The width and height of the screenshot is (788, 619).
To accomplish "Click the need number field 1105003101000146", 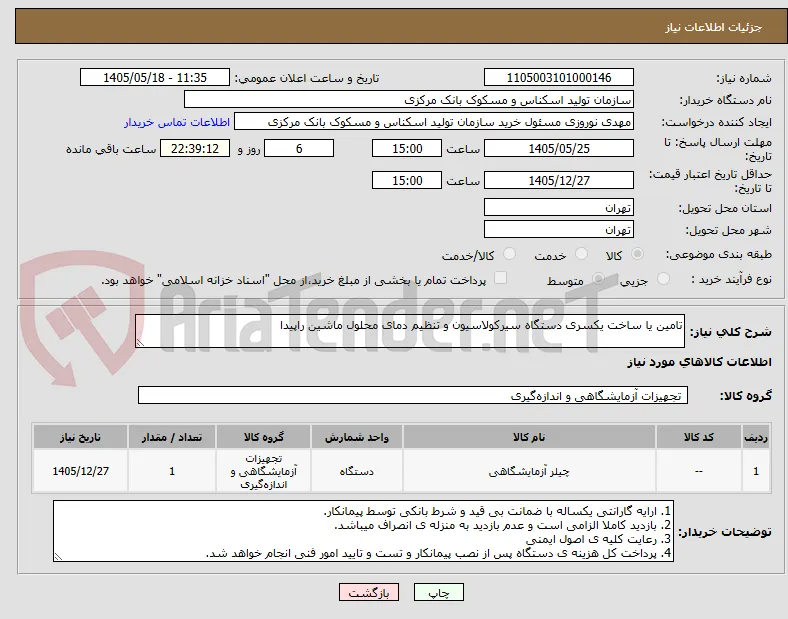I will click(x=558, y=77).
